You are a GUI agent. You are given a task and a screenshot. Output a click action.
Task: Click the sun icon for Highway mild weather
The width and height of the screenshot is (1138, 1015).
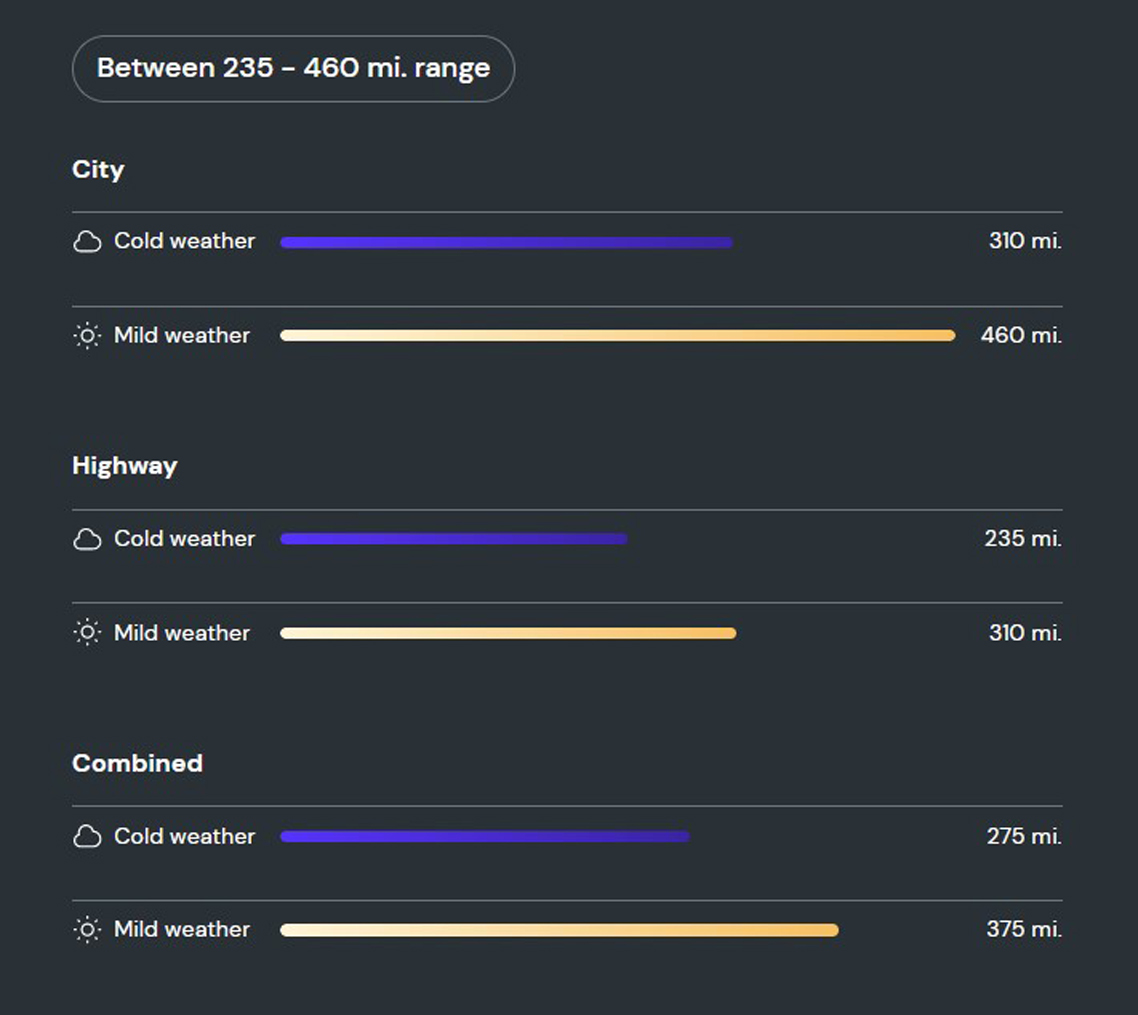pos(87,633)
